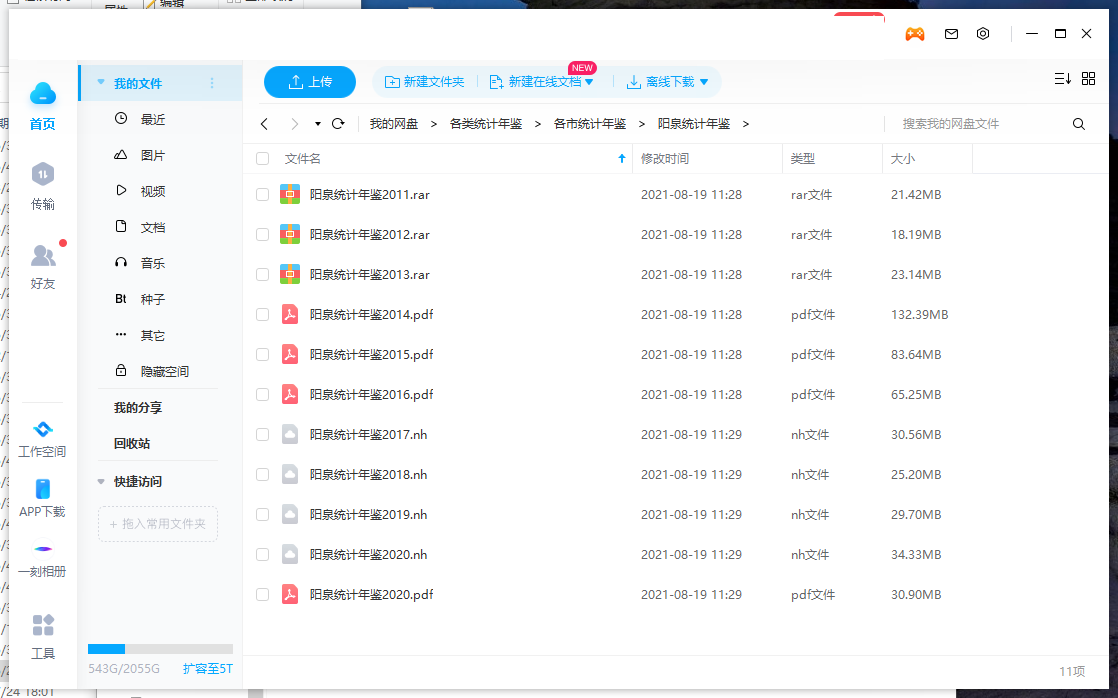This screenshot has width=1118, height=698.
Task: Collapse the 快捷访问 section arrow
Action: coord(101,482)
